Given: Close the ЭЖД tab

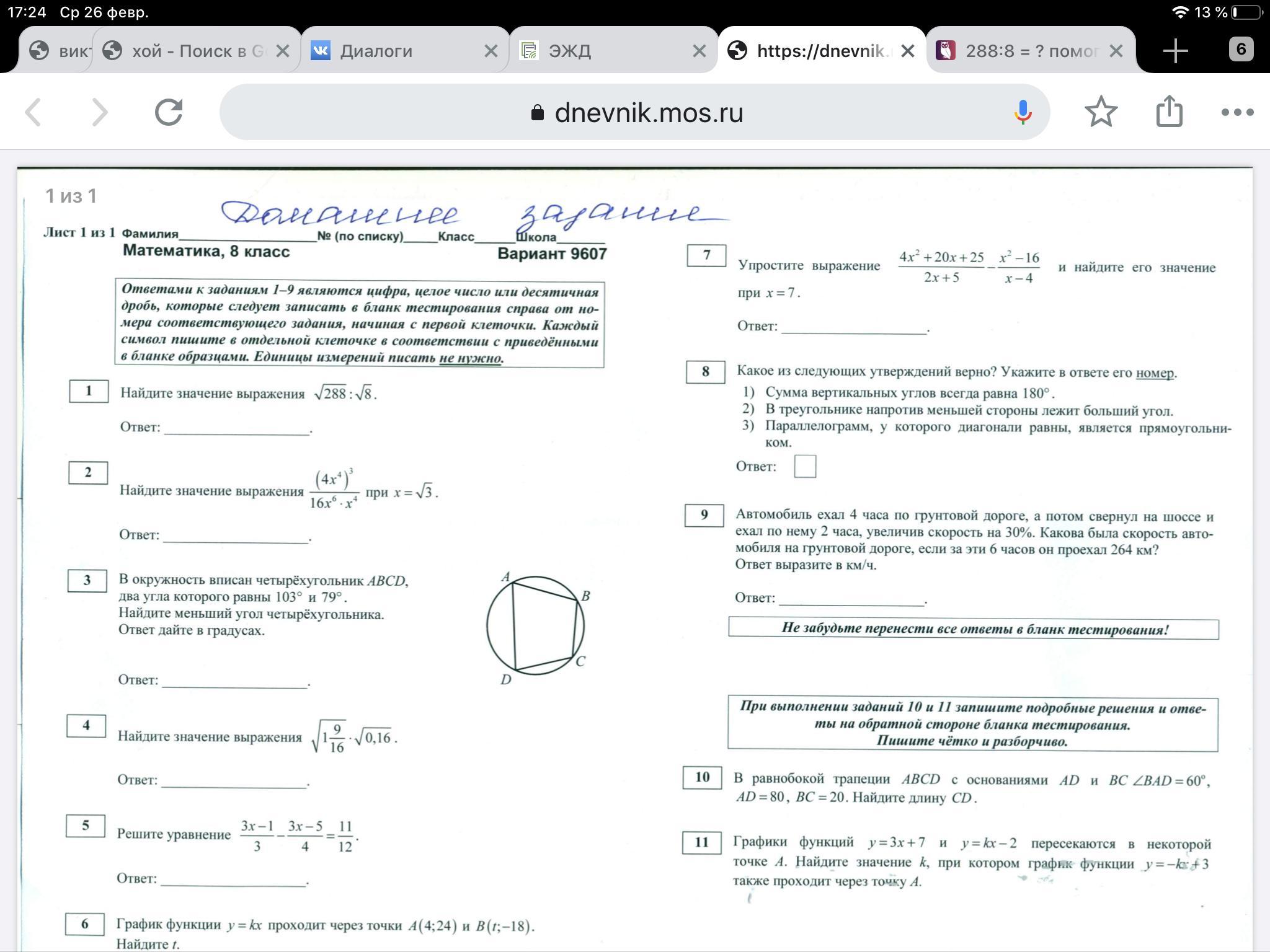Looking at the screenshot, I should pos(699,51).
